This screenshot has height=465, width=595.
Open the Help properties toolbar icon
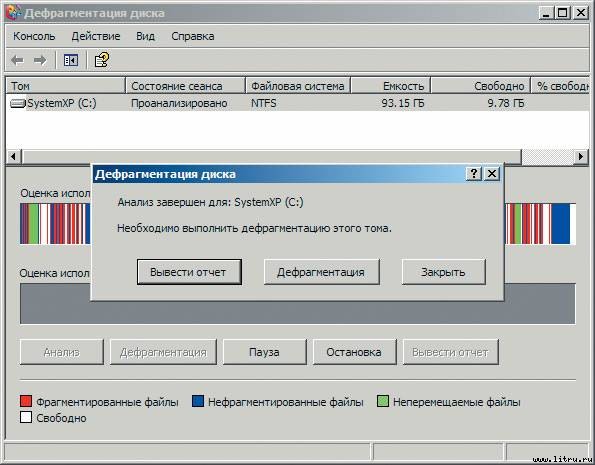[x=102, y=60]
